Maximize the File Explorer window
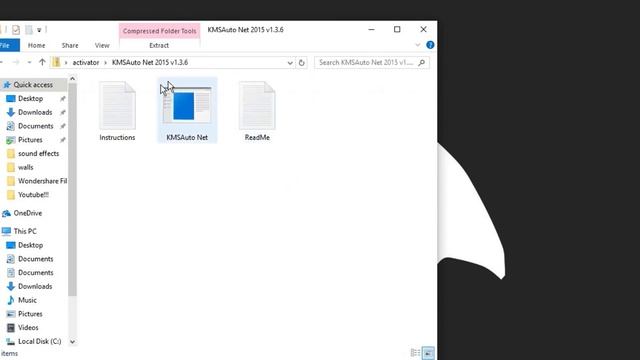The width and height of the screenshot is (640, 360). tap(397, 29)
